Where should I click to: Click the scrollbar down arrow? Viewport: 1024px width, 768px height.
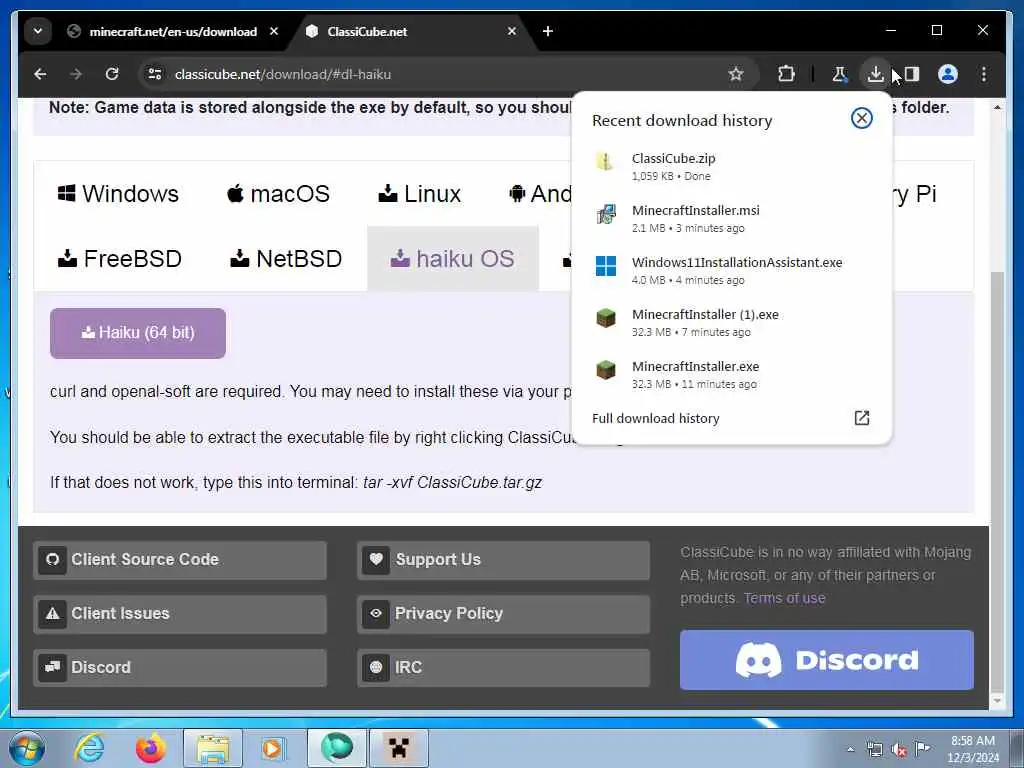pos(997,701)
